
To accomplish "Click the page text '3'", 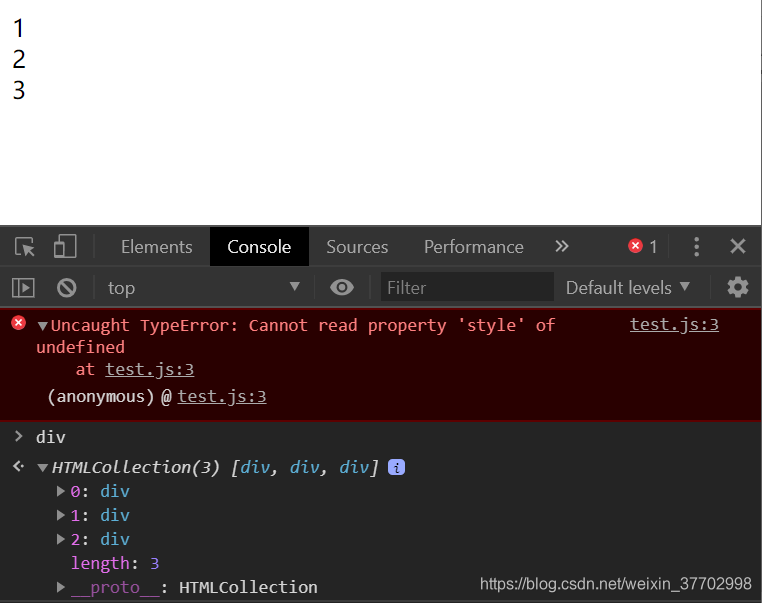I will pyautogui.click(x=18, y=90).
